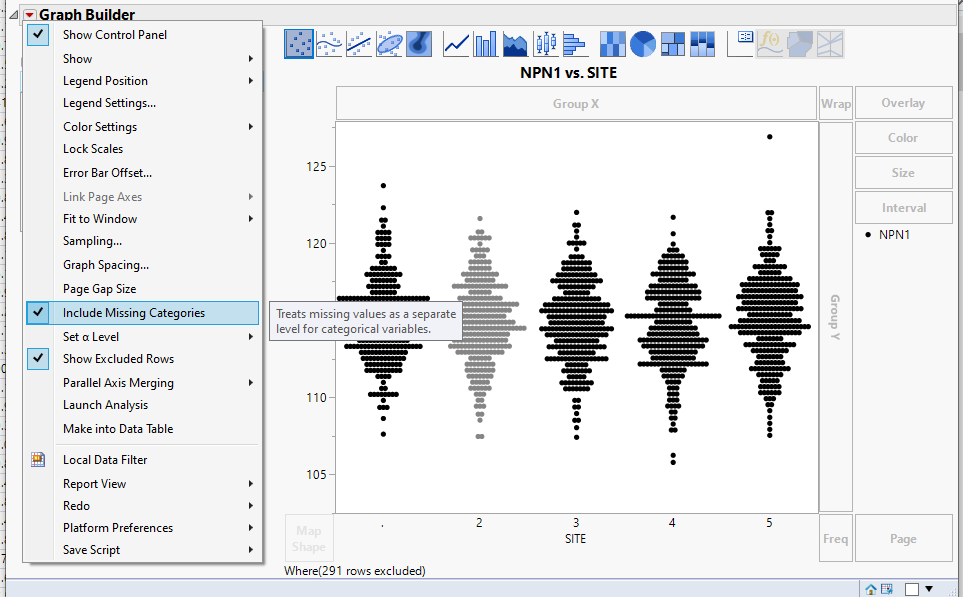Open the data table icon in status bar

click(887, 590)
